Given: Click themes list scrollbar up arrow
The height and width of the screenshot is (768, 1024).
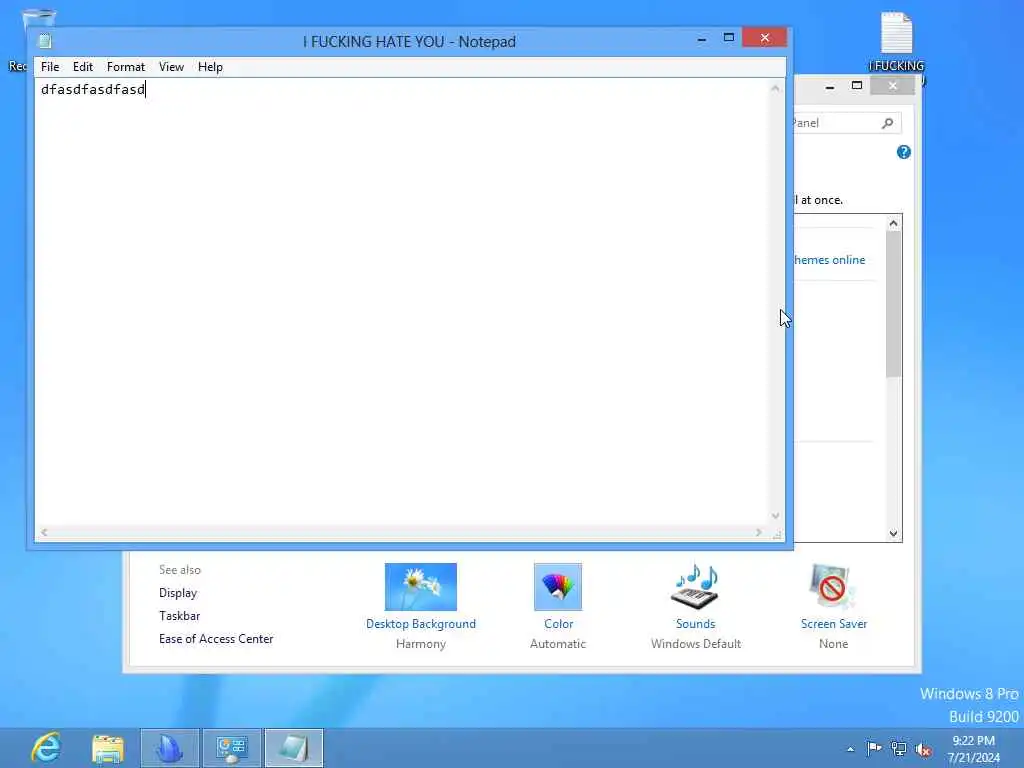Looking at the screenshot, I should 893,223.
